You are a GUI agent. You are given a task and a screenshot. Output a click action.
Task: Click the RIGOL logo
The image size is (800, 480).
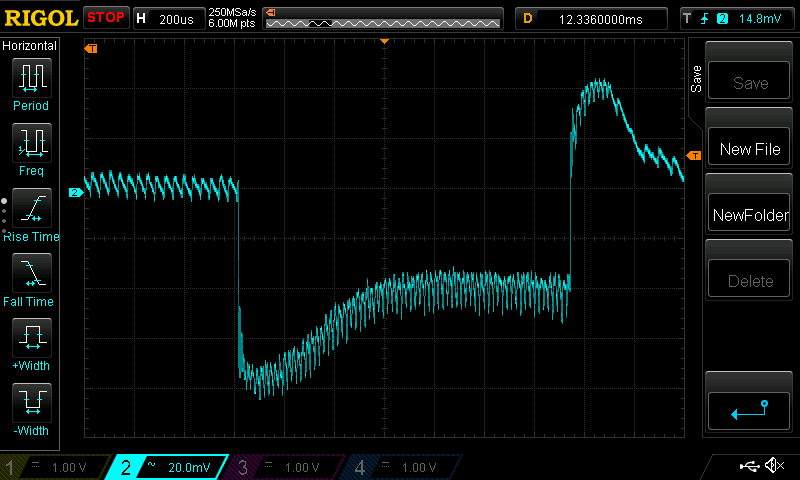(x=41, y=18)
